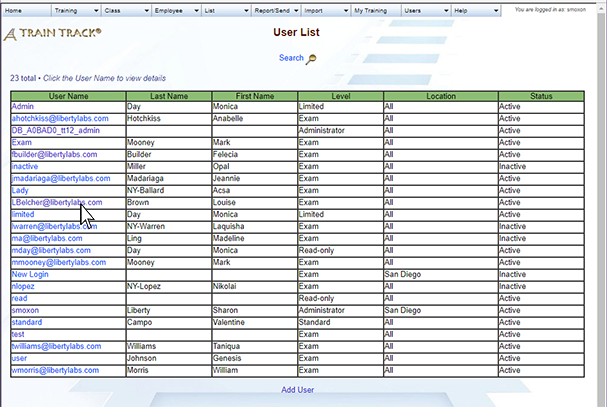Open DB_A0BAD0_tt12_admin user details
The image size is (607, 407).
tap(55, 131)
